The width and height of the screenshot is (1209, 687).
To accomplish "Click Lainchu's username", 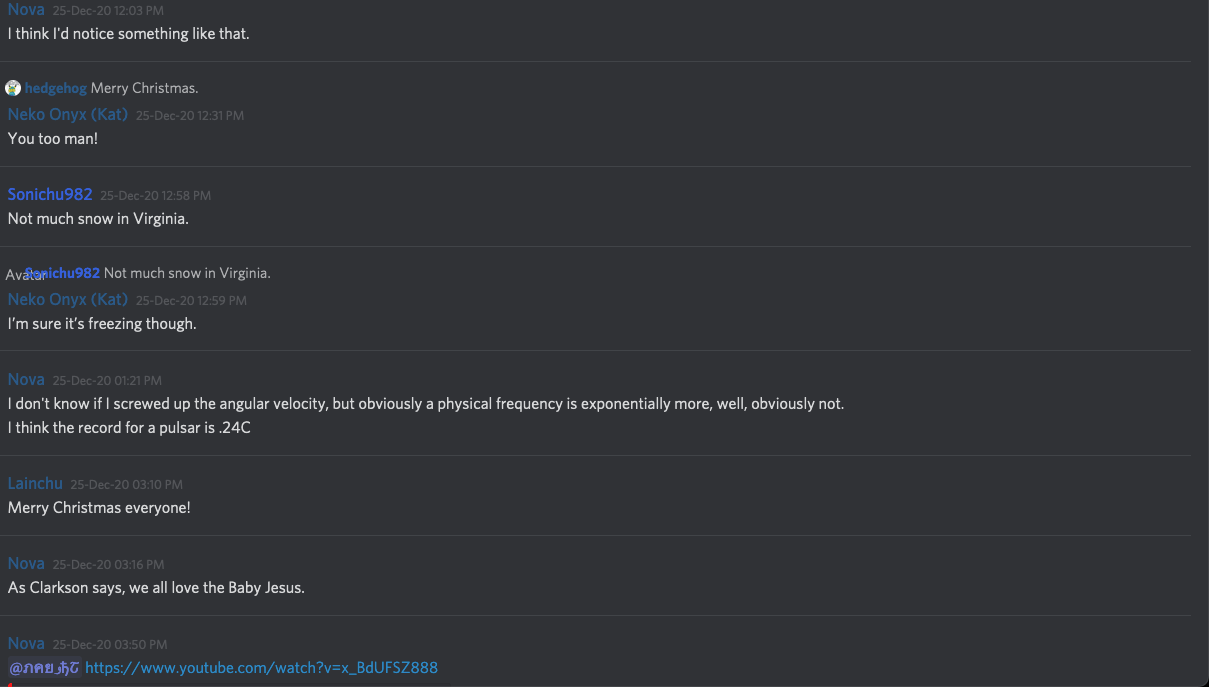I will (x=35, y=483).
